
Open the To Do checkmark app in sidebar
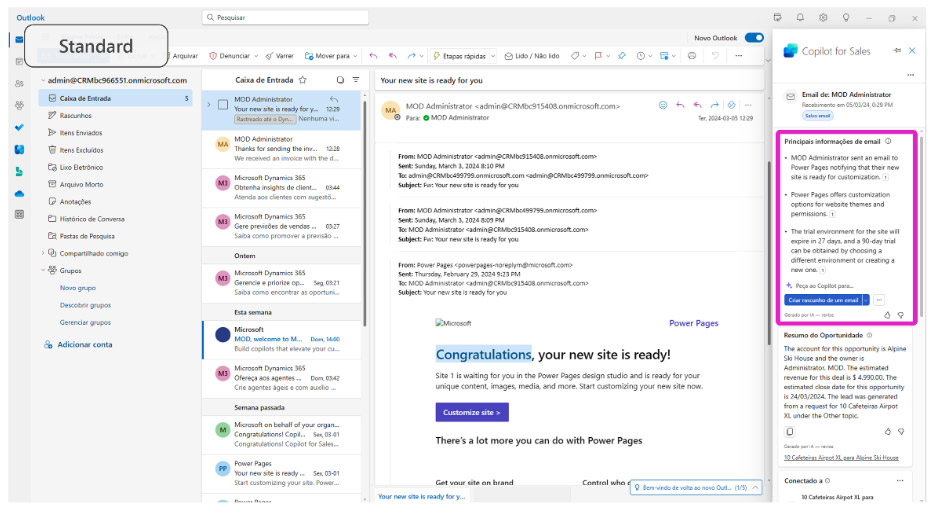pos(19,127)
